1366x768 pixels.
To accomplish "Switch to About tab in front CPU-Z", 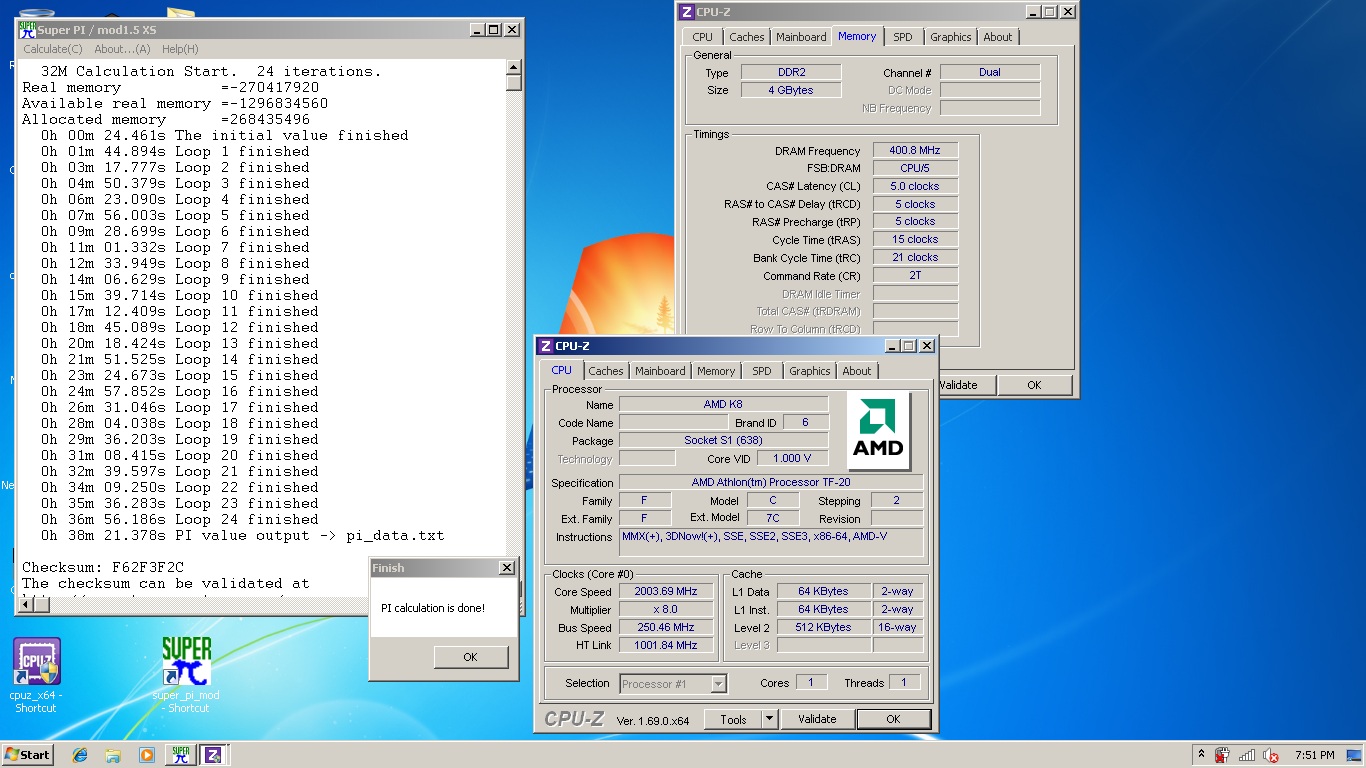I will coord(857,371).
